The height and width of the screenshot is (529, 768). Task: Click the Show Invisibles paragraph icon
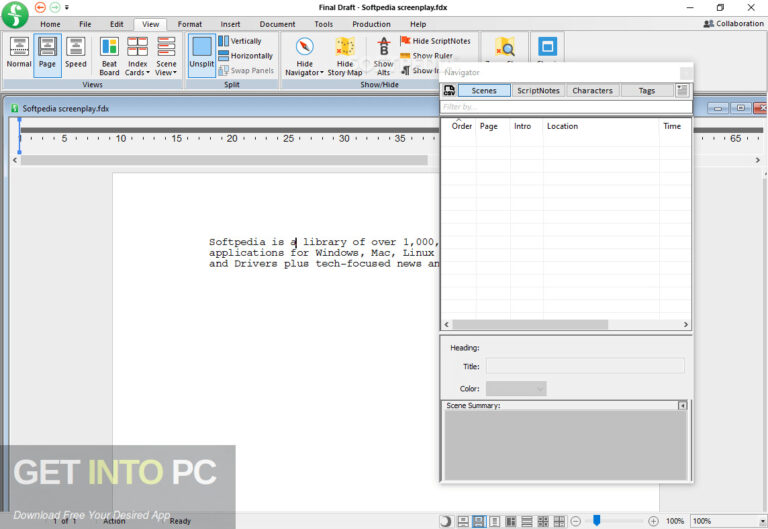pos(406,71)
